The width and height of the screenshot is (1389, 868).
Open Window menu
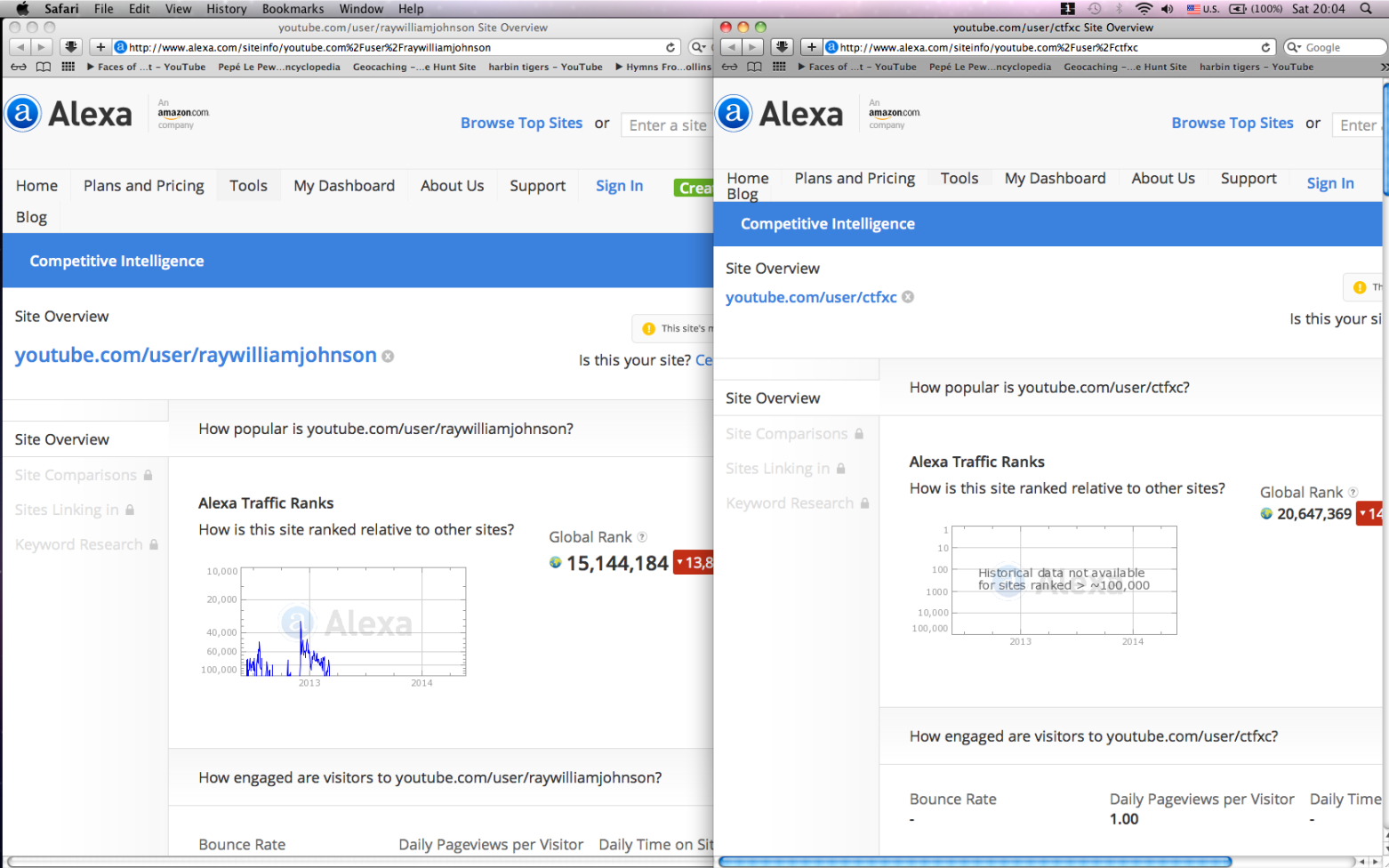click(x=361, y=9)
